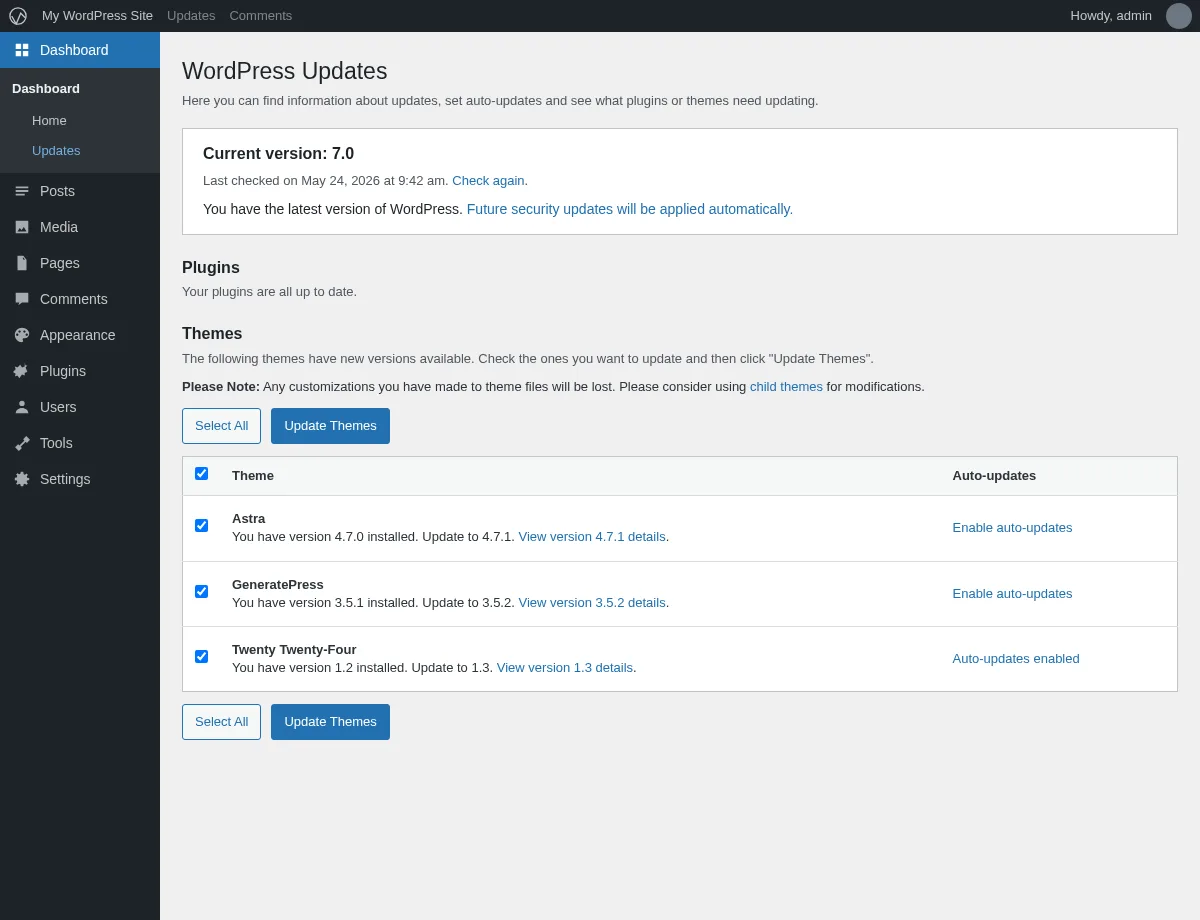Click the WordPress logo icon in admin bar
Screen dimensions: 1200x920
(x=18, y=16)
